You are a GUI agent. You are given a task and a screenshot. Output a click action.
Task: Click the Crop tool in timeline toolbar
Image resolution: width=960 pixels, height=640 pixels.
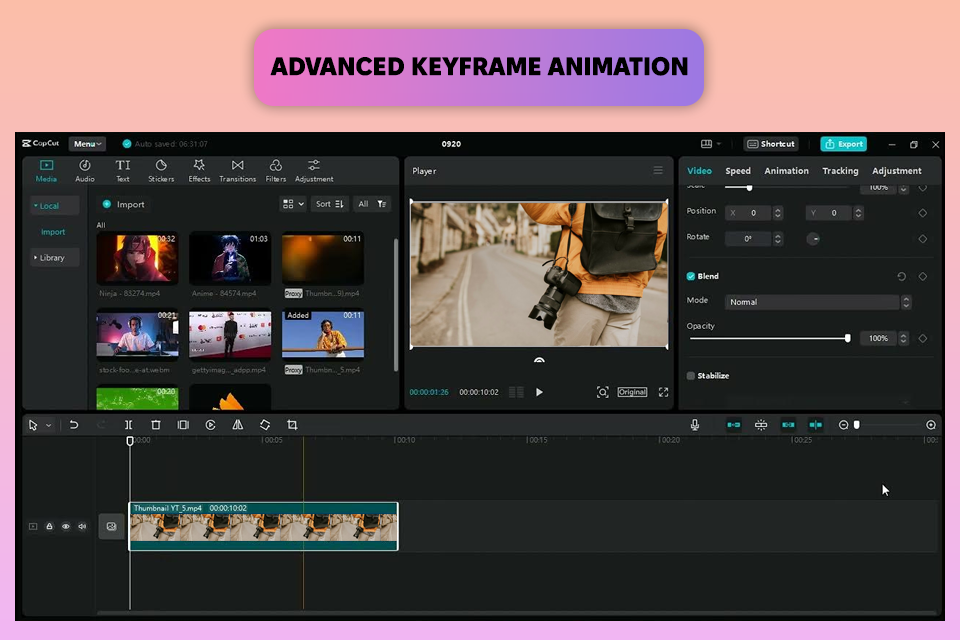pos(292,425)
